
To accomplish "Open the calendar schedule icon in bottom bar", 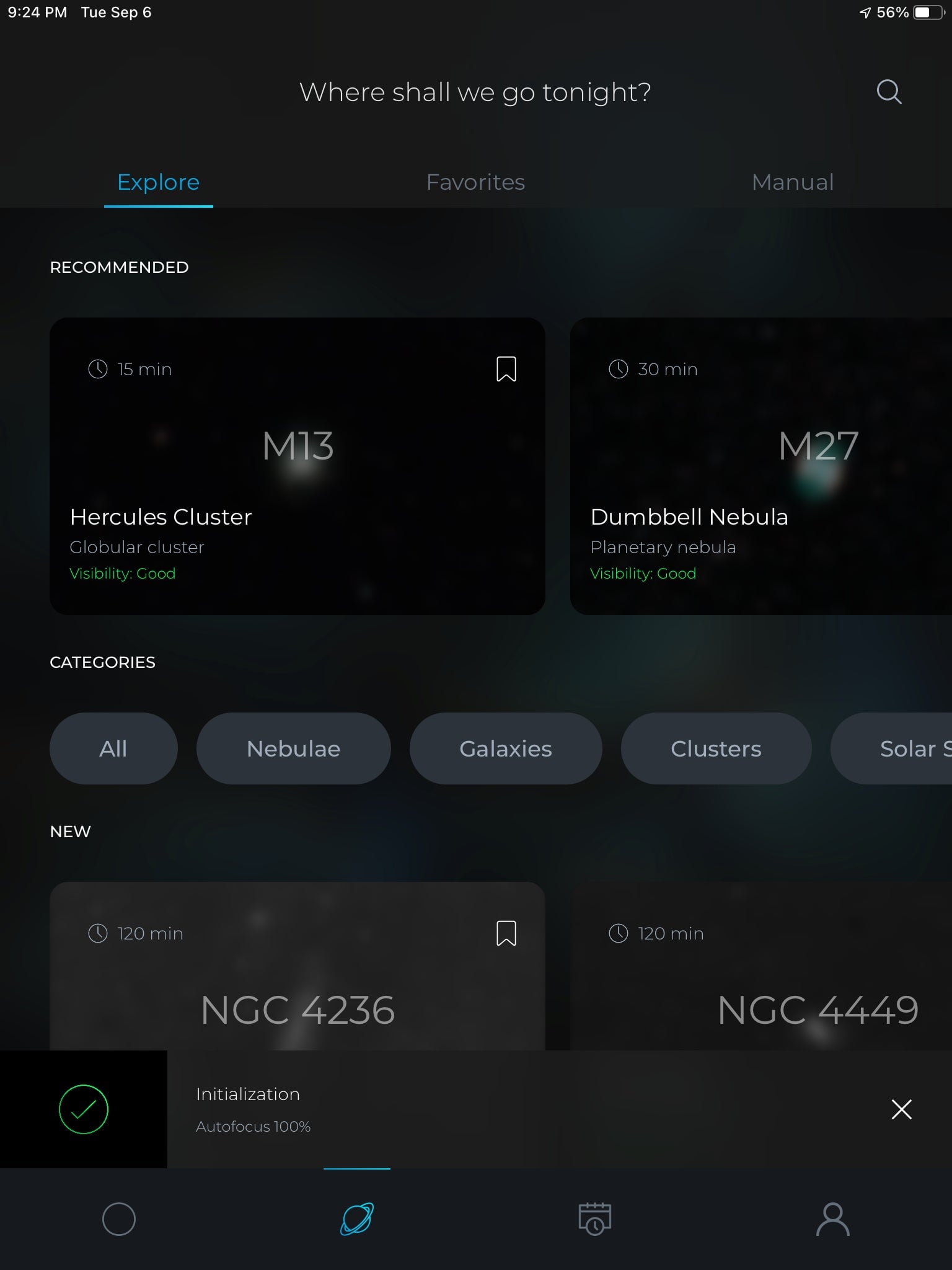I will [595, 1219].
